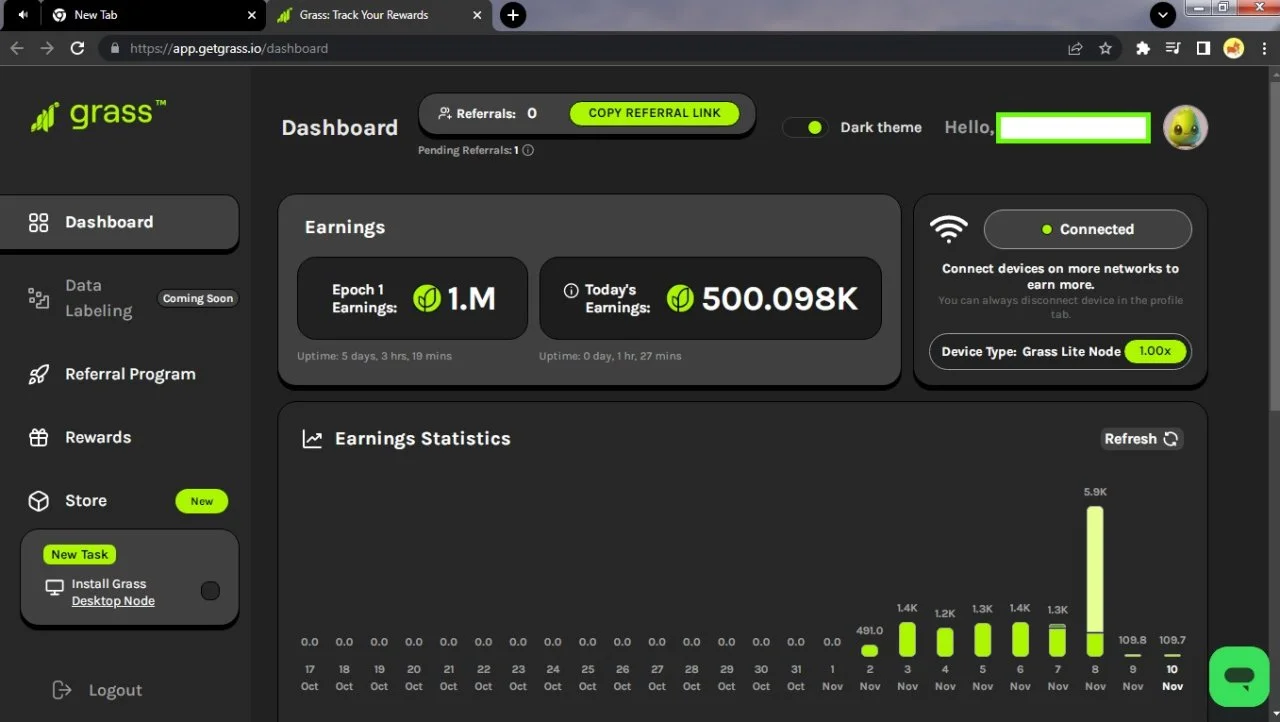
Task: Select the 2 Nov bar showing 491.0
Action: (870, 650)
